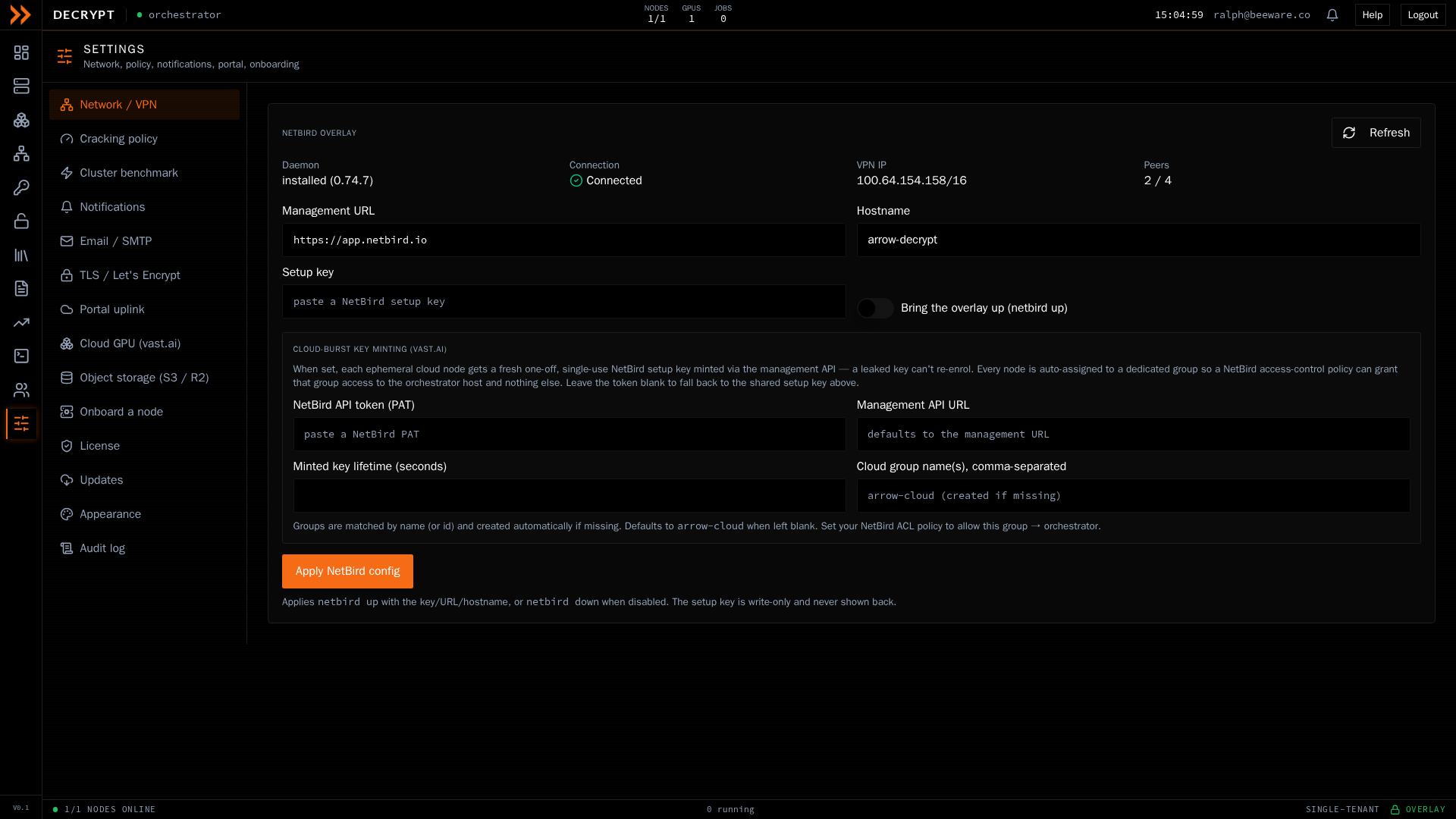Screen dimensions: 1456x819
Task: Open the document file icon in sidebar
Action: [21, 289]
